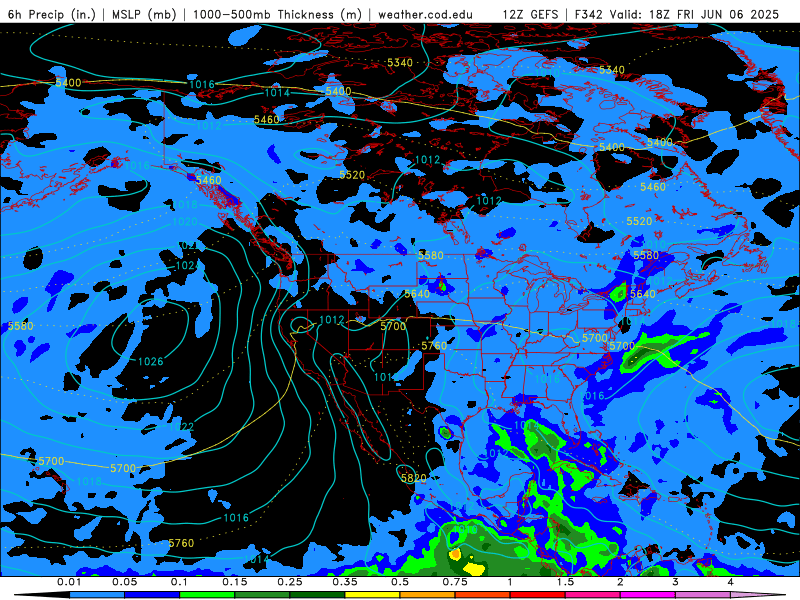Click the orange 0.5 legend swatch
Image resolution: width=800 pixels, height=600 pixels.
click(427, 595)
